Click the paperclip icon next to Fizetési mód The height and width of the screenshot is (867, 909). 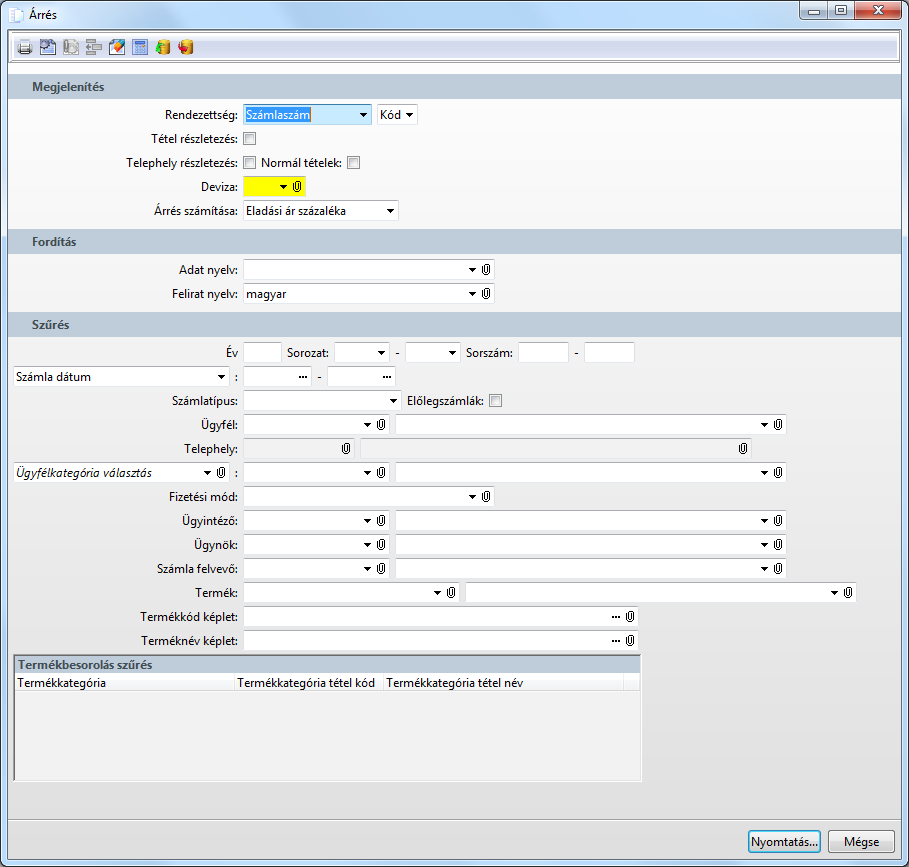click(485, 496)
